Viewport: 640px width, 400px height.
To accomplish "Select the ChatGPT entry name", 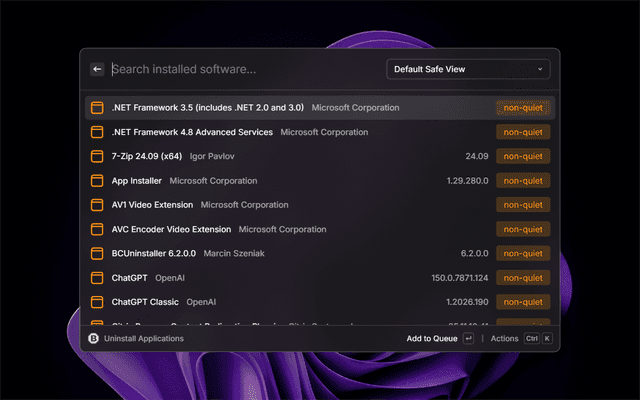I will (129, 278).
